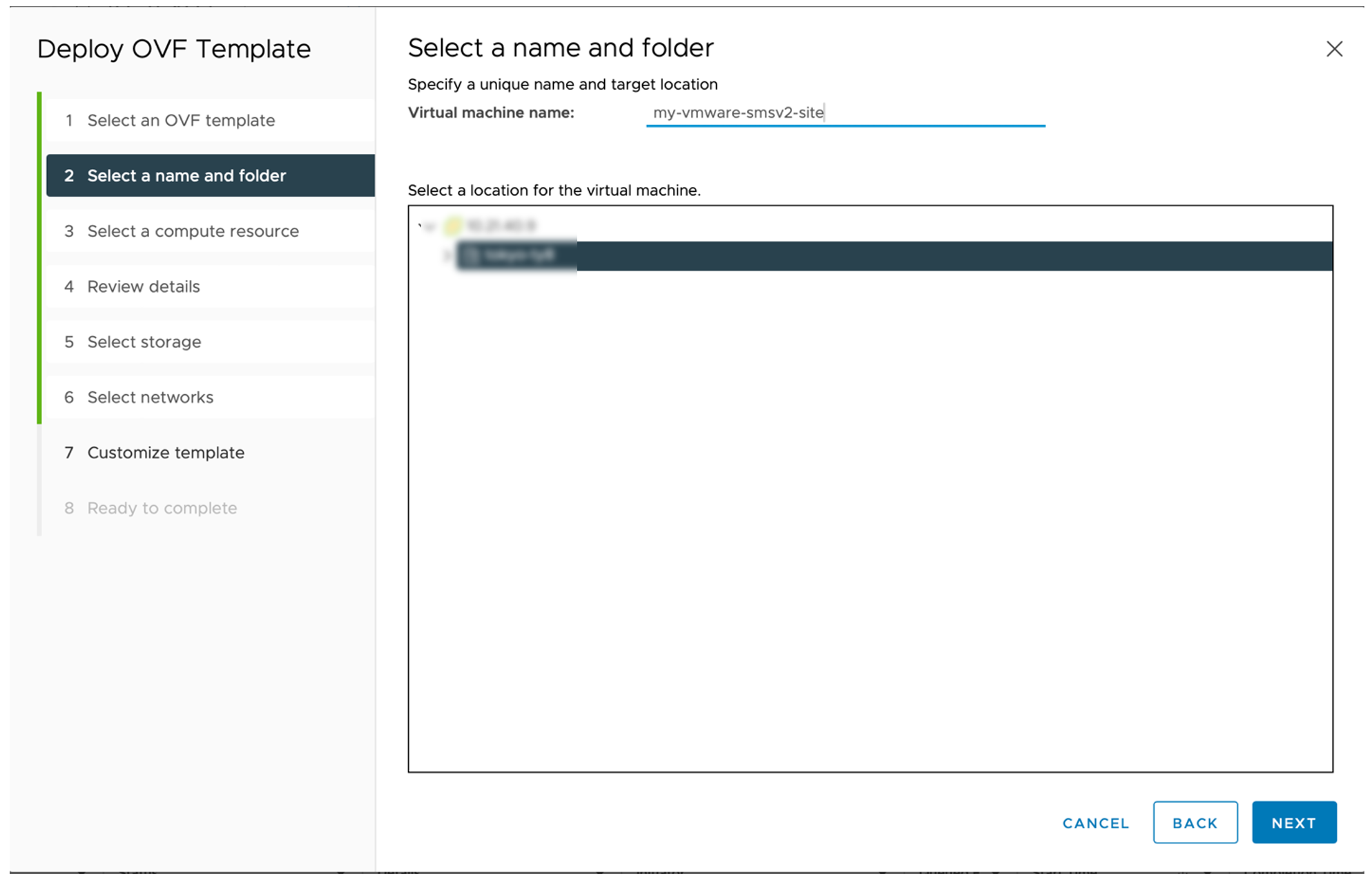This screenshot has width=1372, height=880.
Task: Click the Select a name and folder step
Action: coord(186,175)
